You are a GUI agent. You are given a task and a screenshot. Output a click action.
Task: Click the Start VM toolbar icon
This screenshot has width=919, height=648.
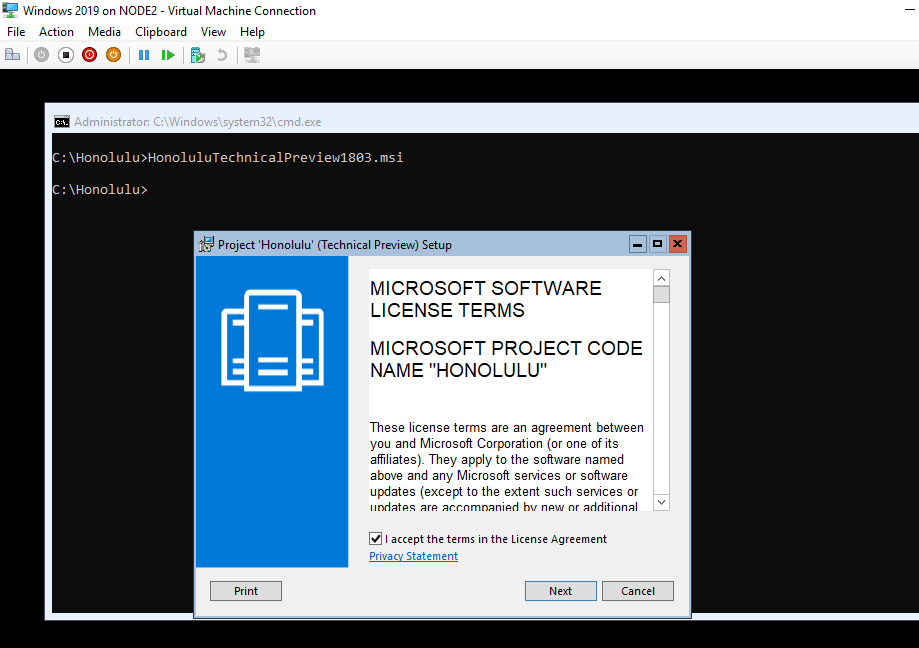42,55
